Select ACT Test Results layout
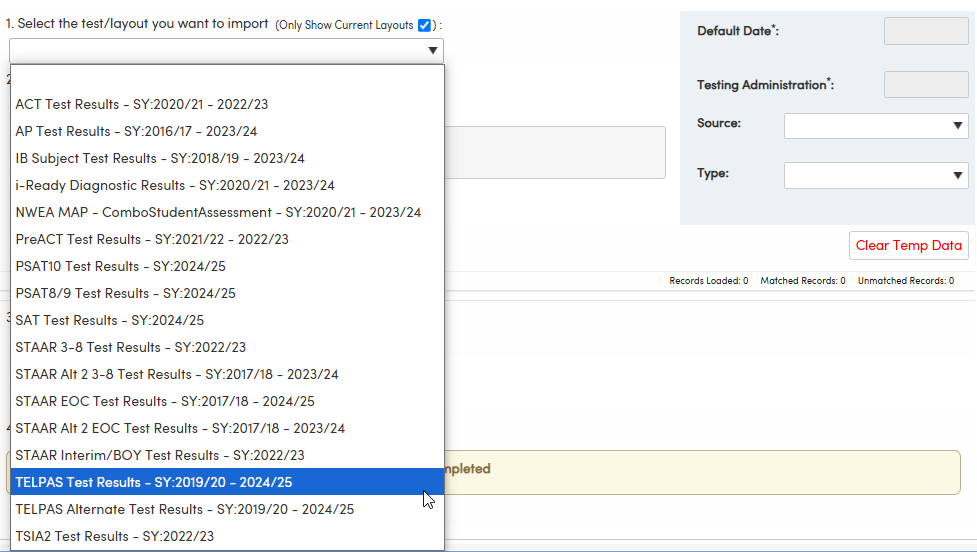This screenshot has height=552, width=977. tap(227, 104)
